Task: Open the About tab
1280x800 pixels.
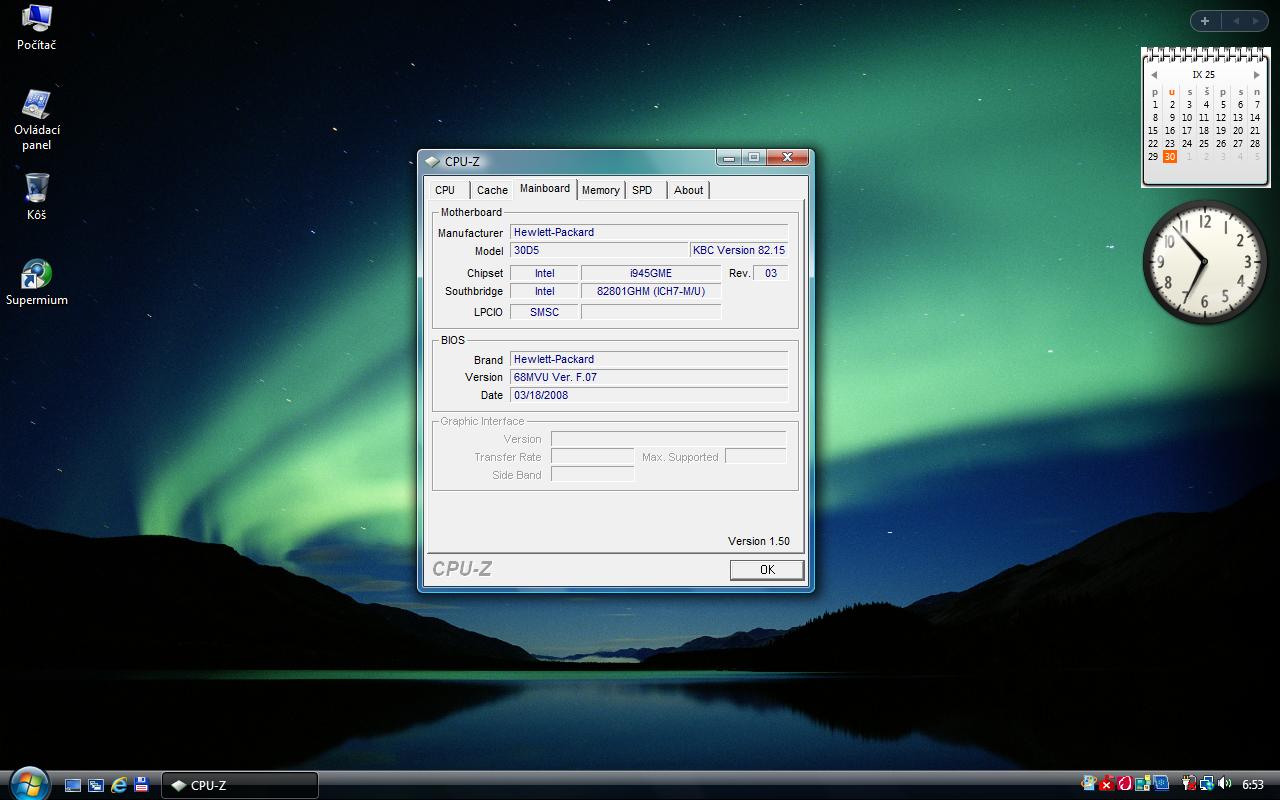Action: [x=688, y=190]
